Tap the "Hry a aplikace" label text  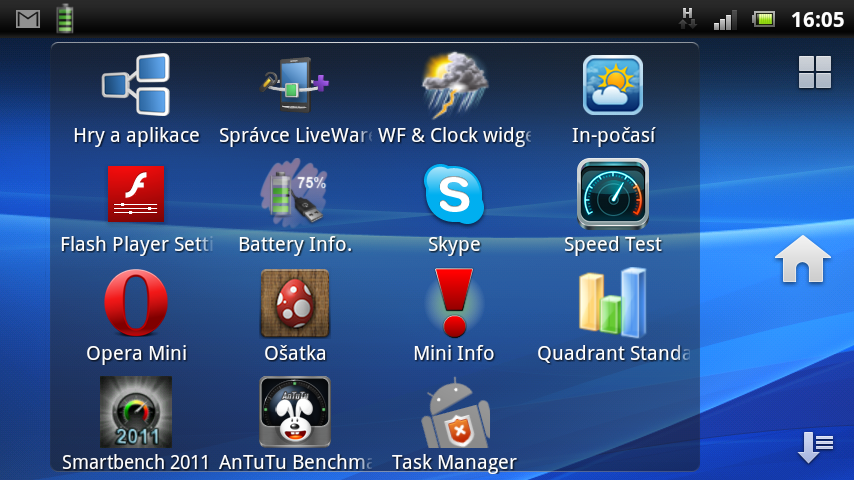tap(136, 136)
